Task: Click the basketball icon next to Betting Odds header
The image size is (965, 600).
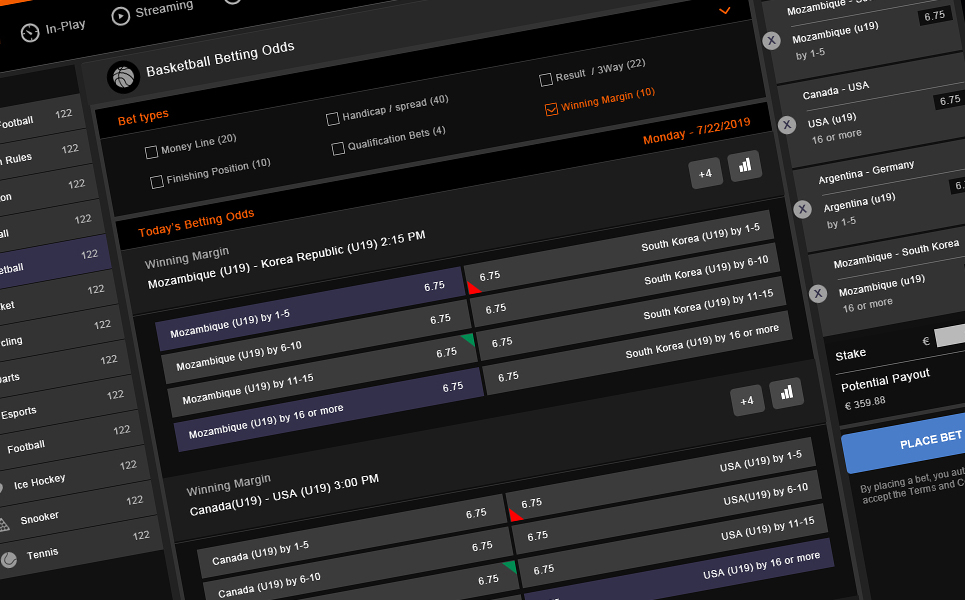Action: (x=124, y=77)
